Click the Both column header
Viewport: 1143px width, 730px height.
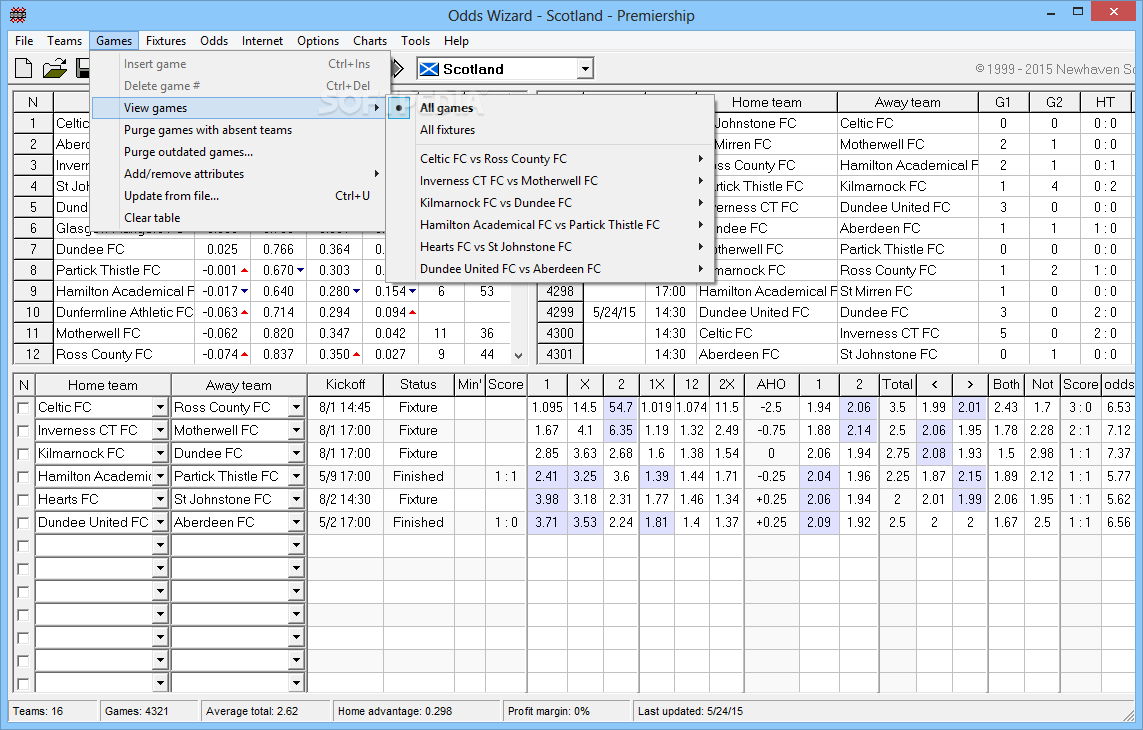(x=1006, y=384)
